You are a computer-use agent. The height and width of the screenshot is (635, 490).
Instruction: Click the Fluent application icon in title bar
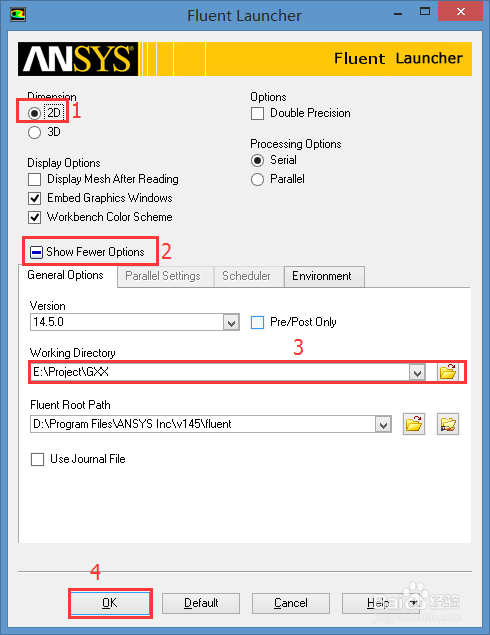coord(18,14)
